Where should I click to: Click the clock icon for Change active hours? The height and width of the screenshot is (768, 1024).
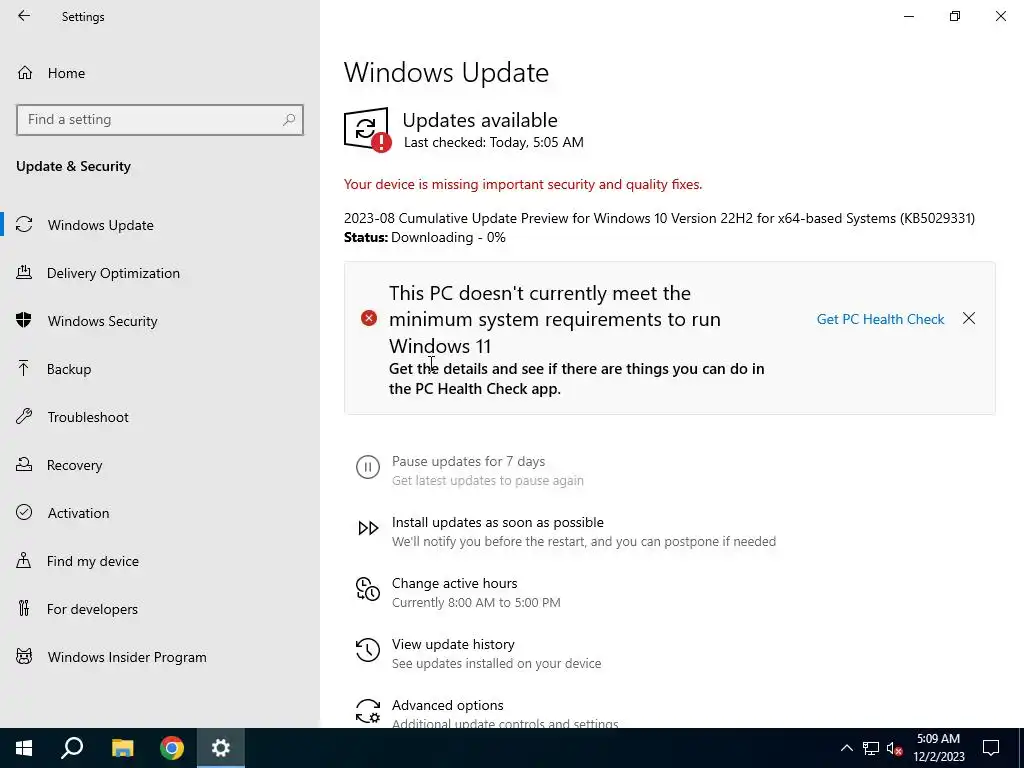click(368, 588)
